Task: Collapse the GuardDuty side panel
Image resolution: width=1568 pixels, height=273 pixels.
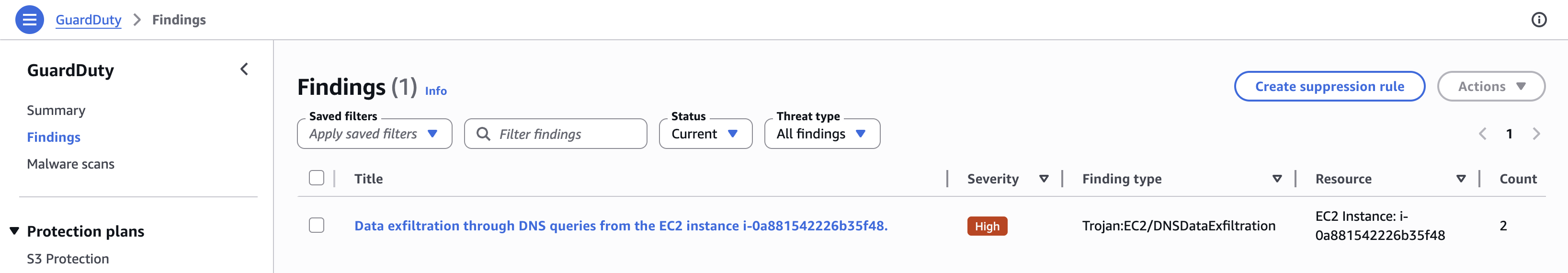Action: pyautogui.click(x=244, y=69)
